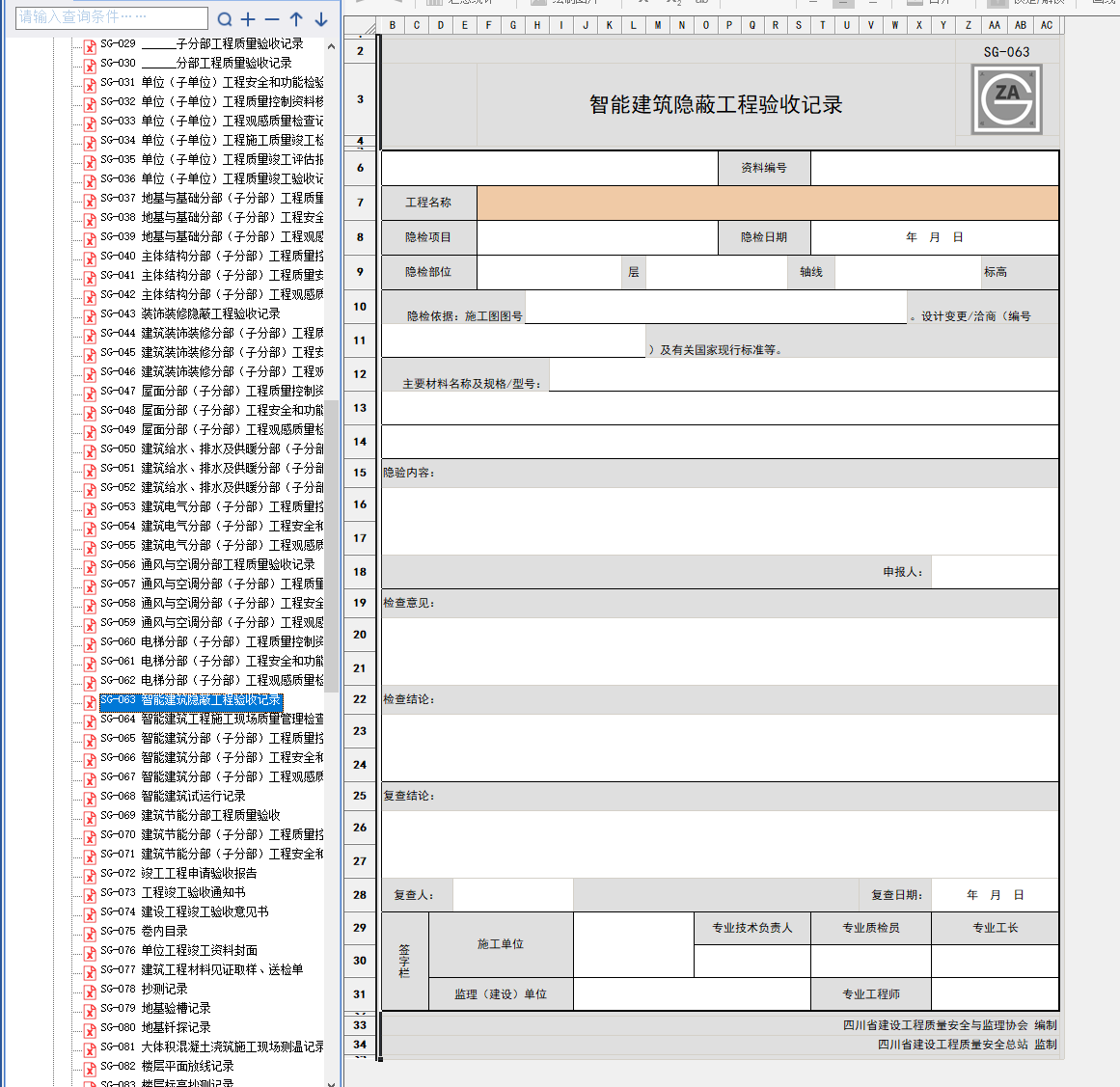
Task: Select SG-076 单位工程竣工资料封面
Action: click(178, 950)
